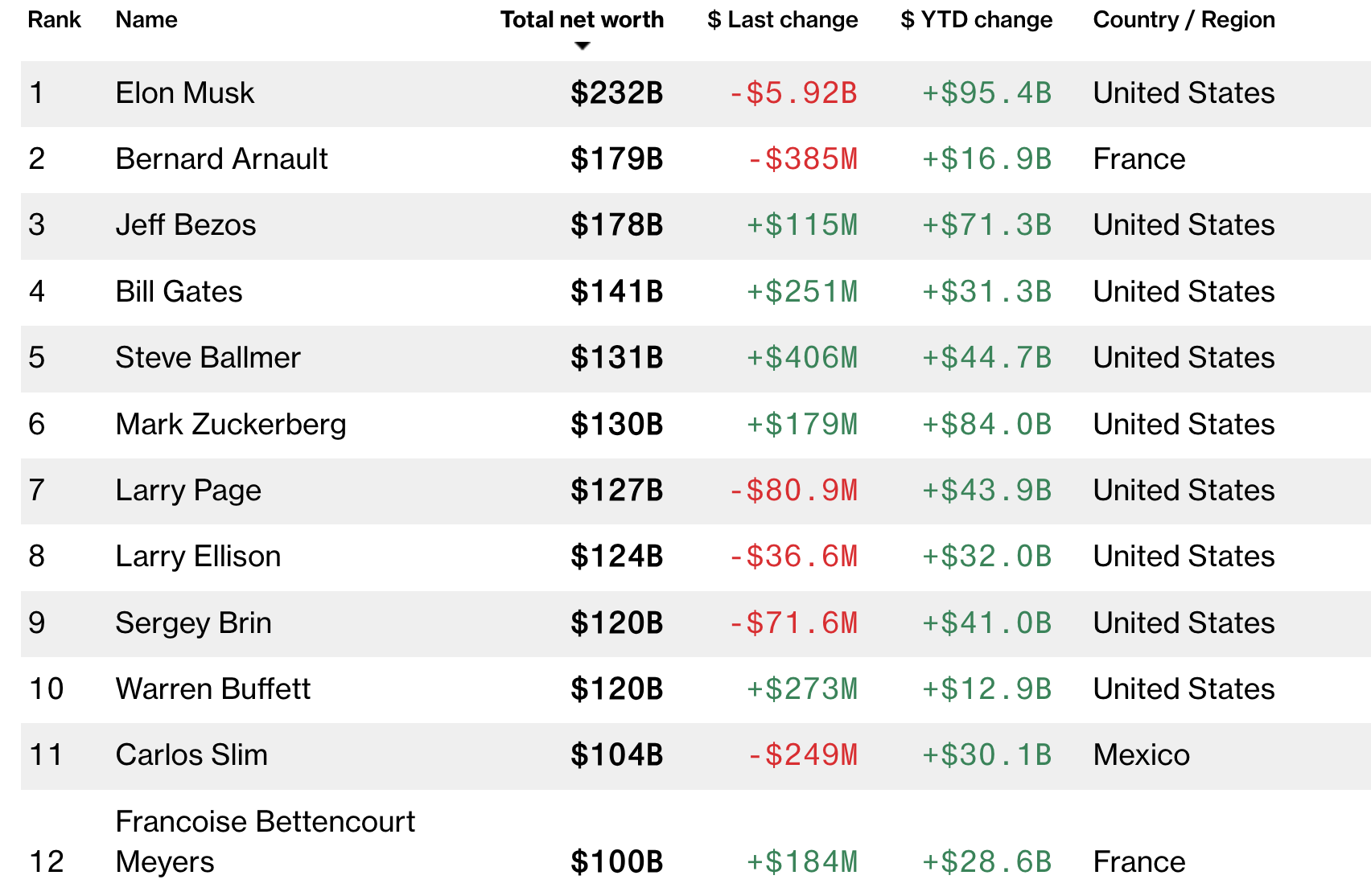
Task: Open Elon Musk's profile
Action: pyautogui.click(x=184, y=92)
